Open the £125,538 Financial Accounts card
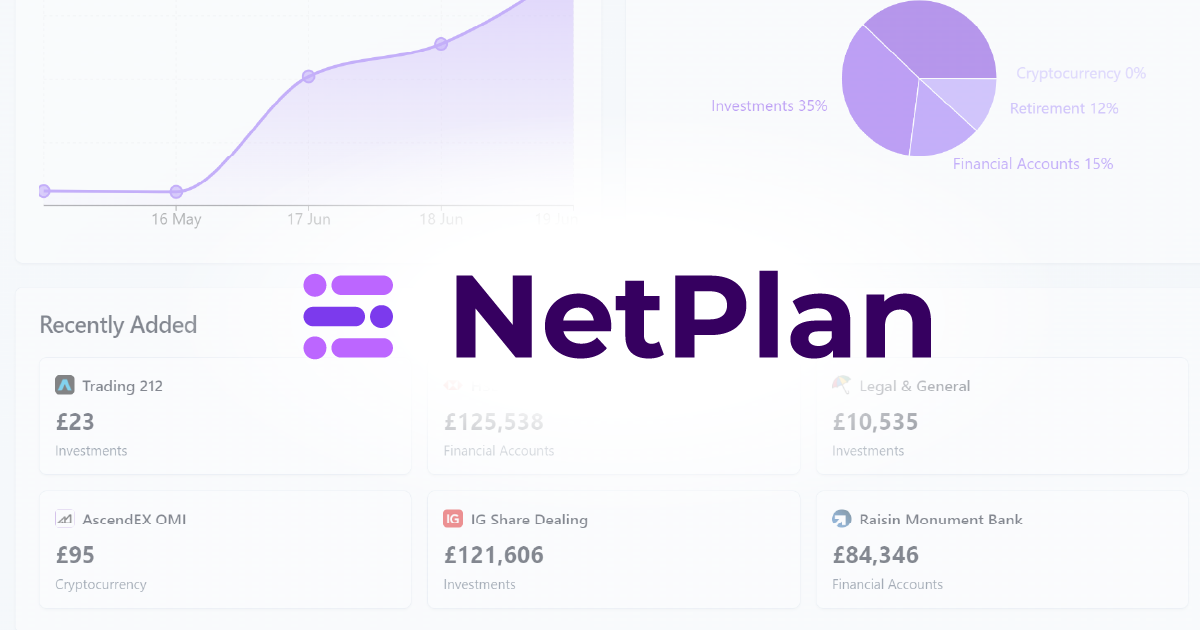This screenshot has height=630, width=1200. [613, 415]
